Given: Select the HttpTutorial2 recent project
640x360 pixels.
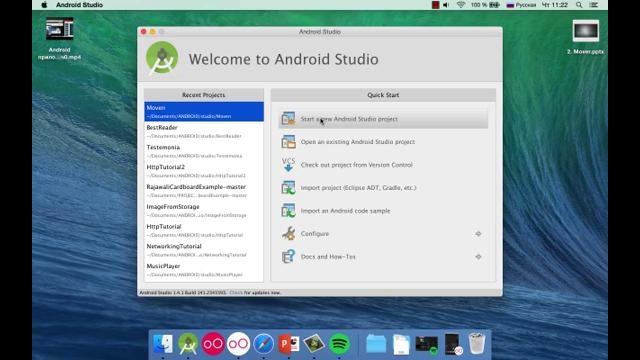Looking at the screenshot, I should pyautogui.click(x=204, y=171).
